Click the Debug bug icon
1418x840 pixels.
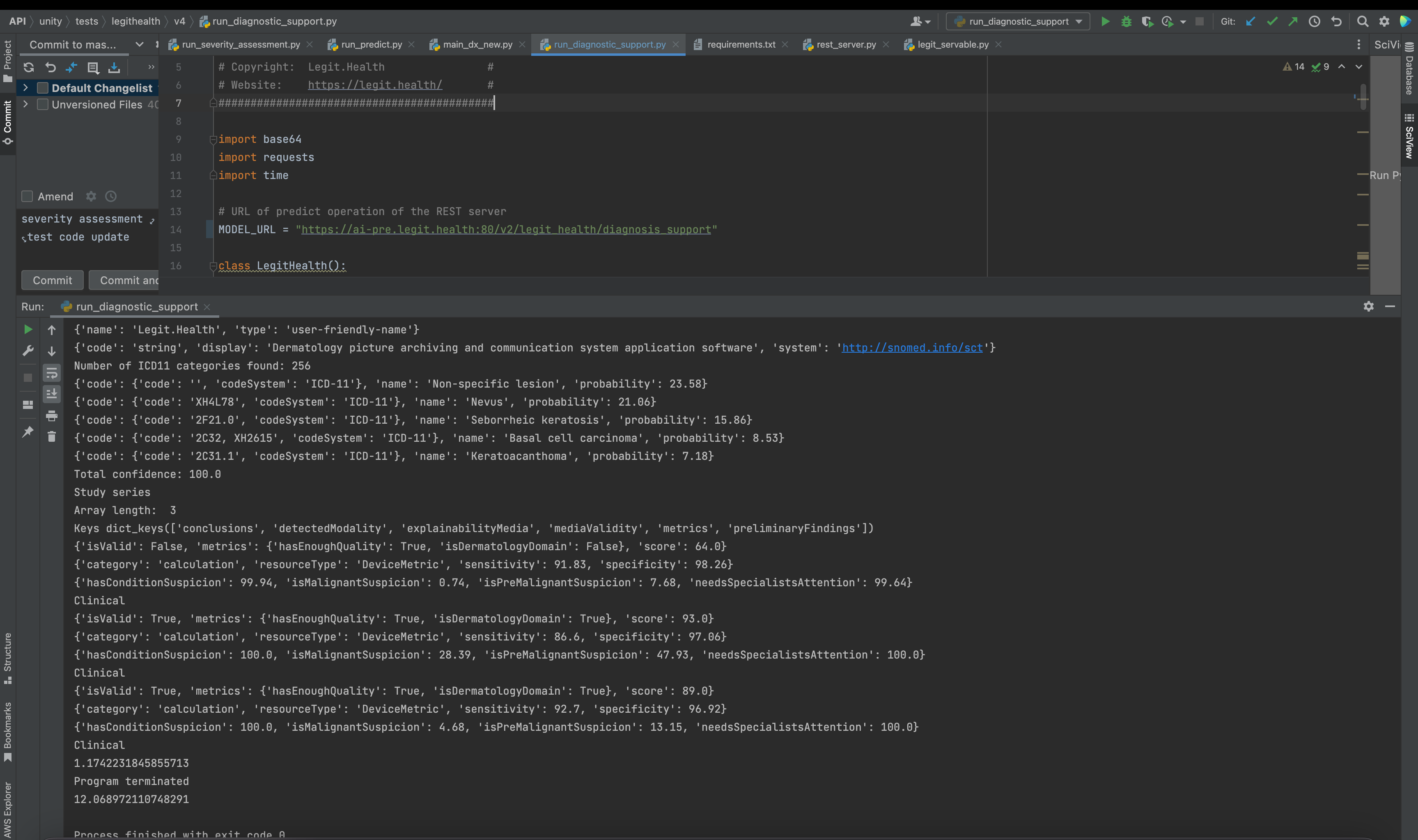click(x=1126, y=21)
